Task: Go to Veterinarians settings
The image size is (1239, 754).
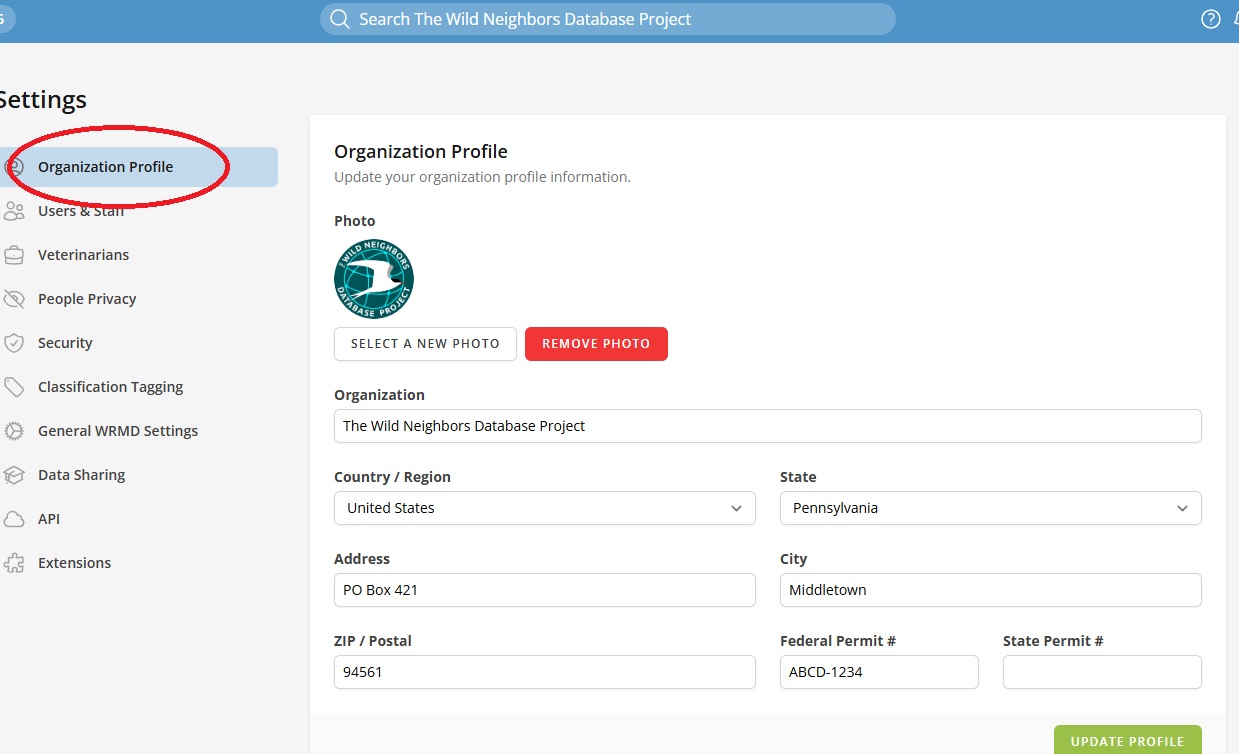Action: [x=83, y=255]
